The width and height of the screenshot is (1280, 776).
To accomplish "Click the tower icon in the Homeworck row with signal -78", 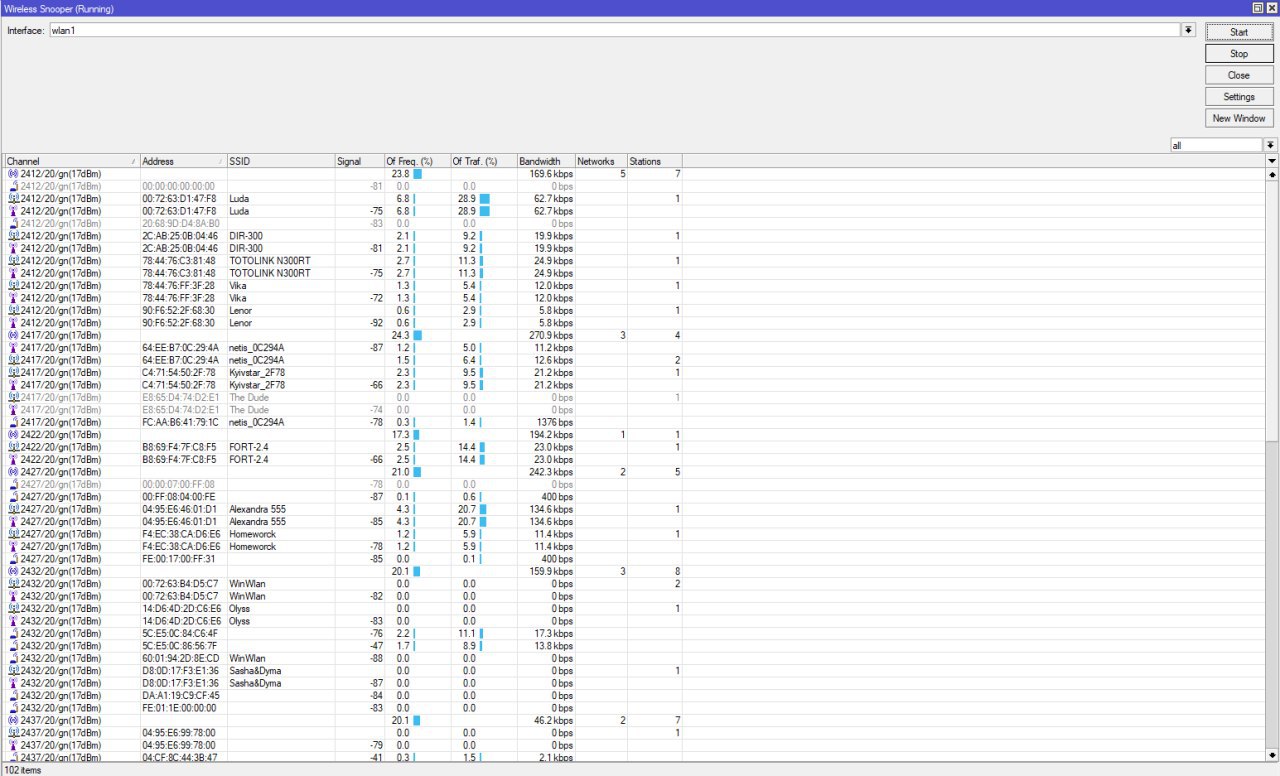I will [x=13, y=547].
